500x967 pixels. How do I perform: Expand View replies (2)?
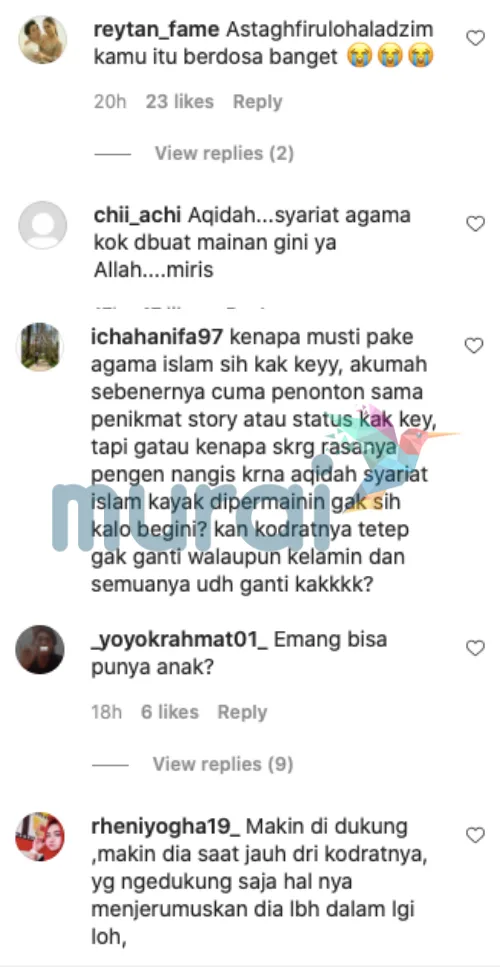pos(224,153)
